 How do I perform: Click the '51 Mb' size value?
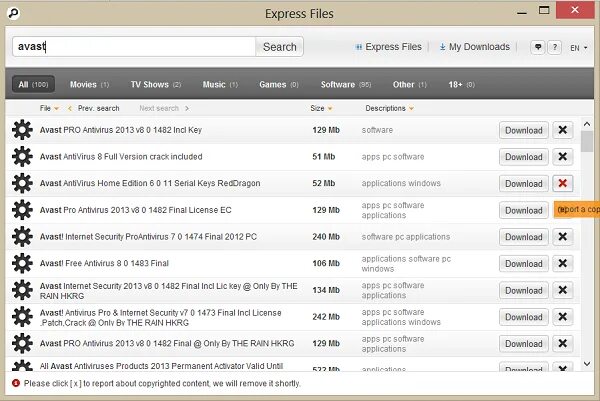[x=323, y=156]
